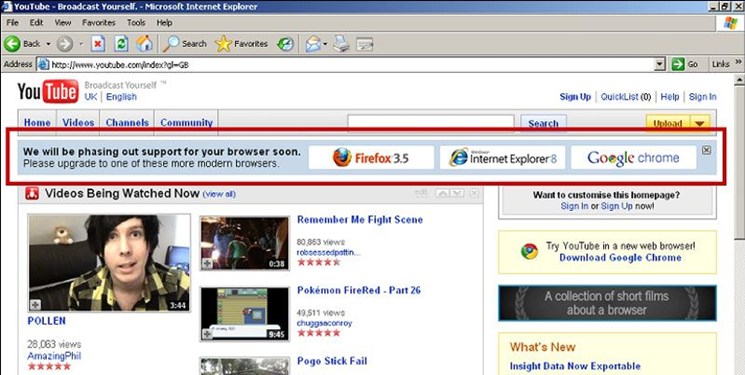Image resolution: width=745 pixels, height=375 pixels.
Task: Click the YouTube search input field
Action: coord(431,123)
